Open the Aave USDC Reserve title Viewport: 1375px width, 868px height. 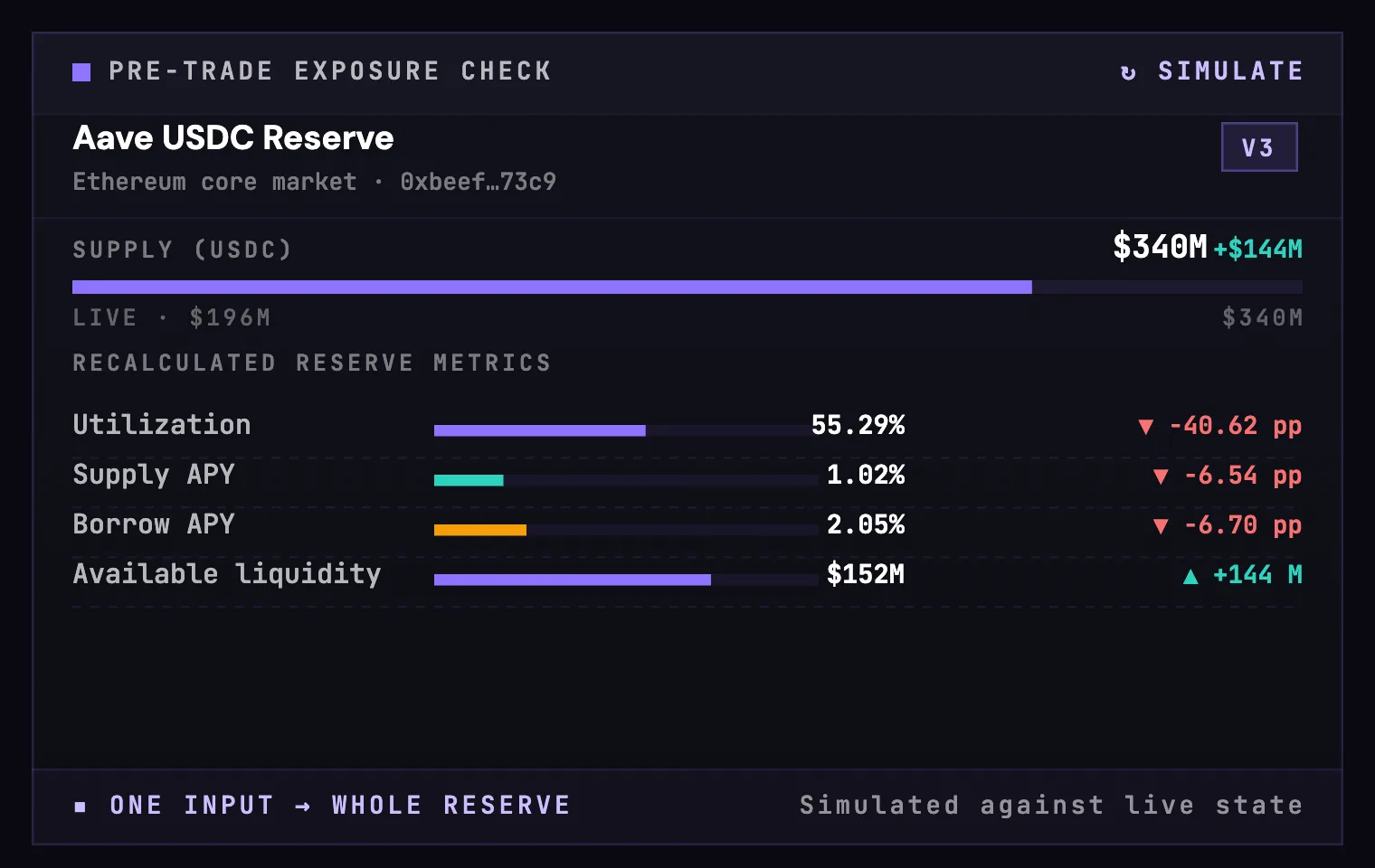pos(233,138)
